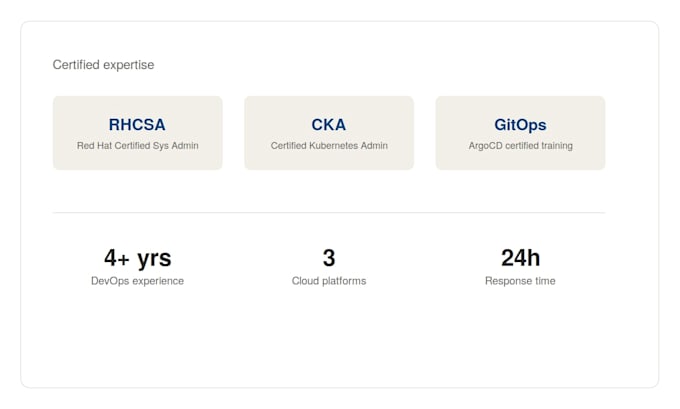Click the Certified expertise section title
Image resolution: width=680 pixels, height=409 pixels.
[103, 65]
